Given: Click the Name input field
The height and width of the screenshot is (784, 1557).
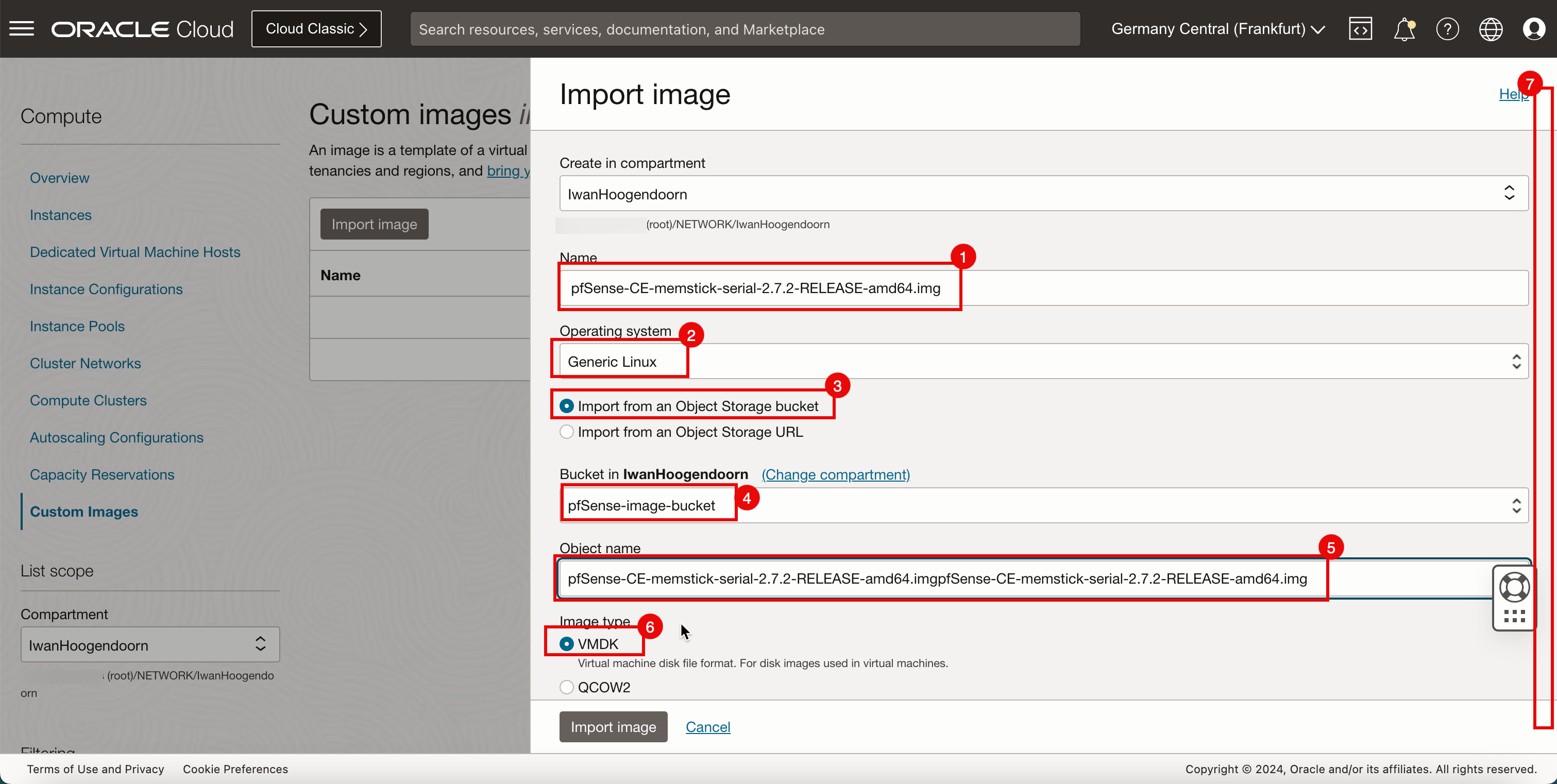Looking at the screenshot, I should coord(1043,288).
